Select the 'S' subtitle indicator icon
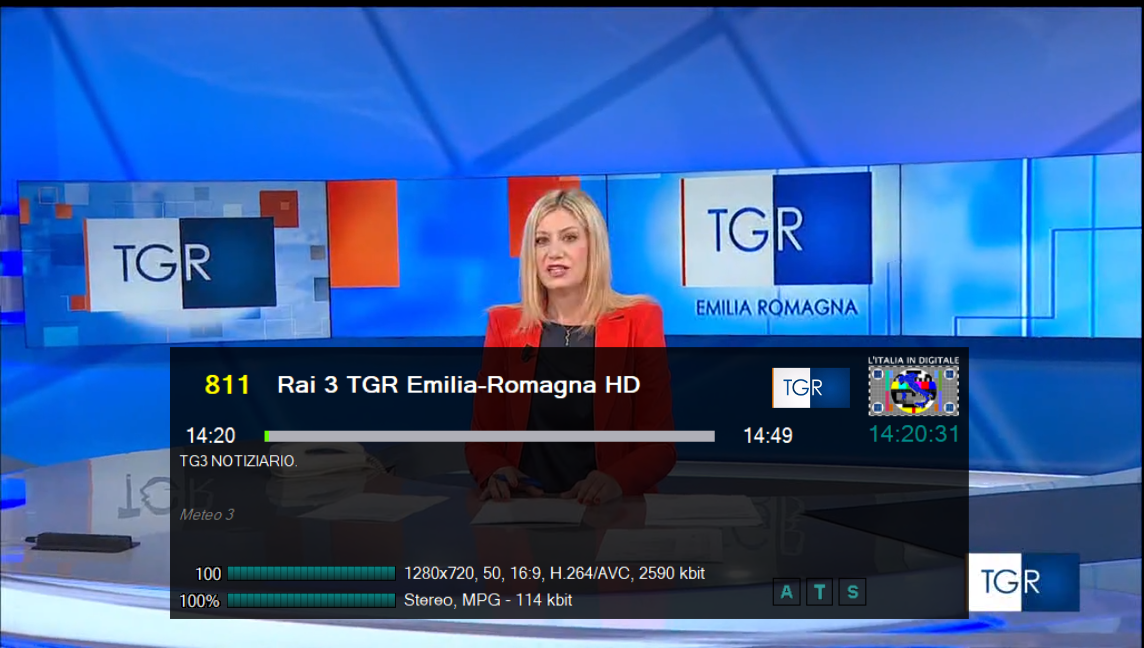This screenshot has height=648, width=1144. pos(852,592)
